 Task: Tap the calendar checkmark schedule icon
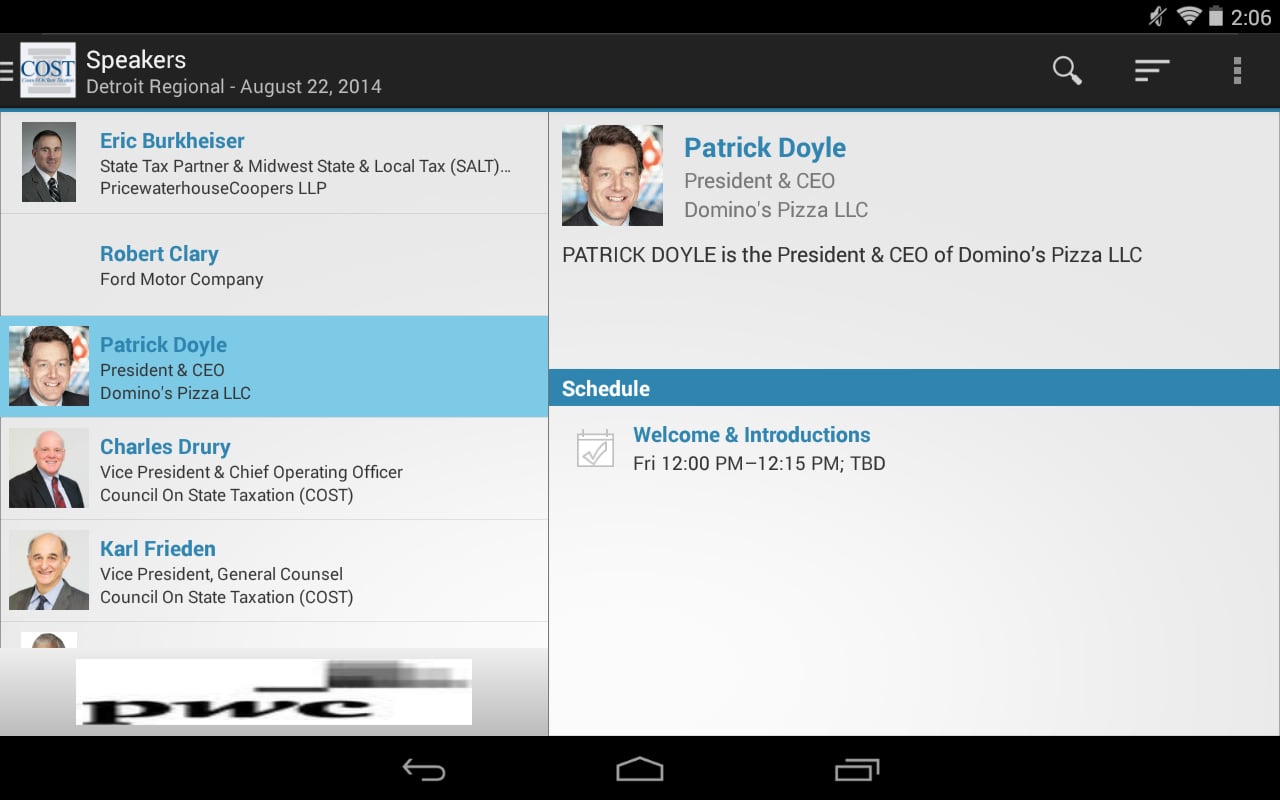pyautogui.click(x=595, y=449)
